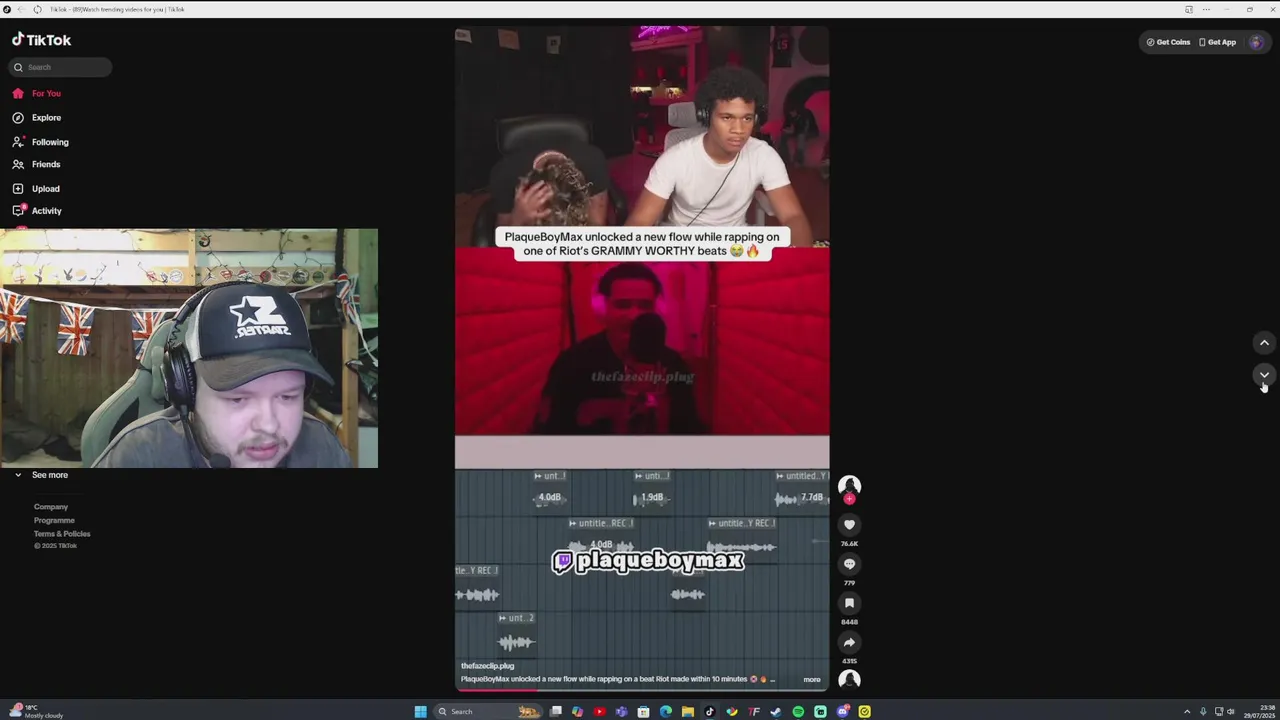Screen dimensions: 1280x720
Task: Click the Upload plus icon
Action: click(x=18, y=189)
